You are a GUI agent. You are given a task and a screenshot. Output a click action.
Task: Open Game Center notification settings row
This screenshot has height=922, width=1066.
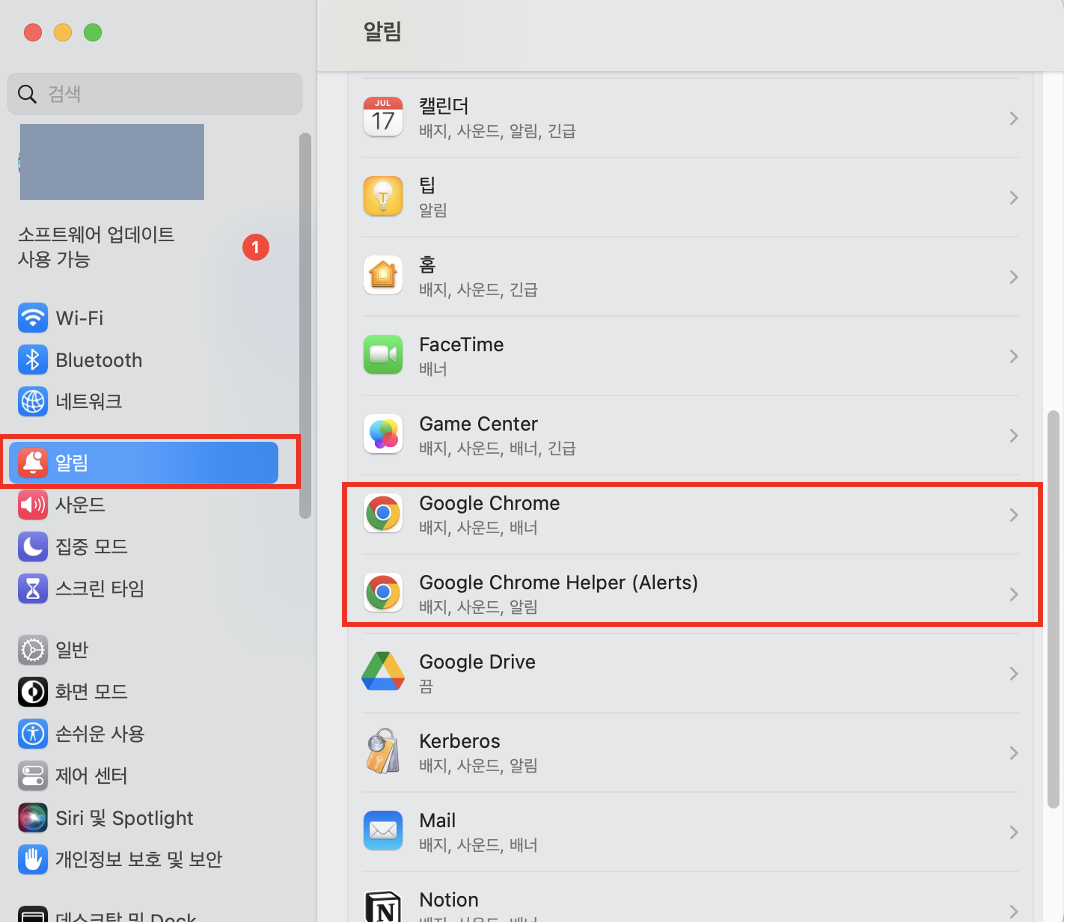pos(690,436)
